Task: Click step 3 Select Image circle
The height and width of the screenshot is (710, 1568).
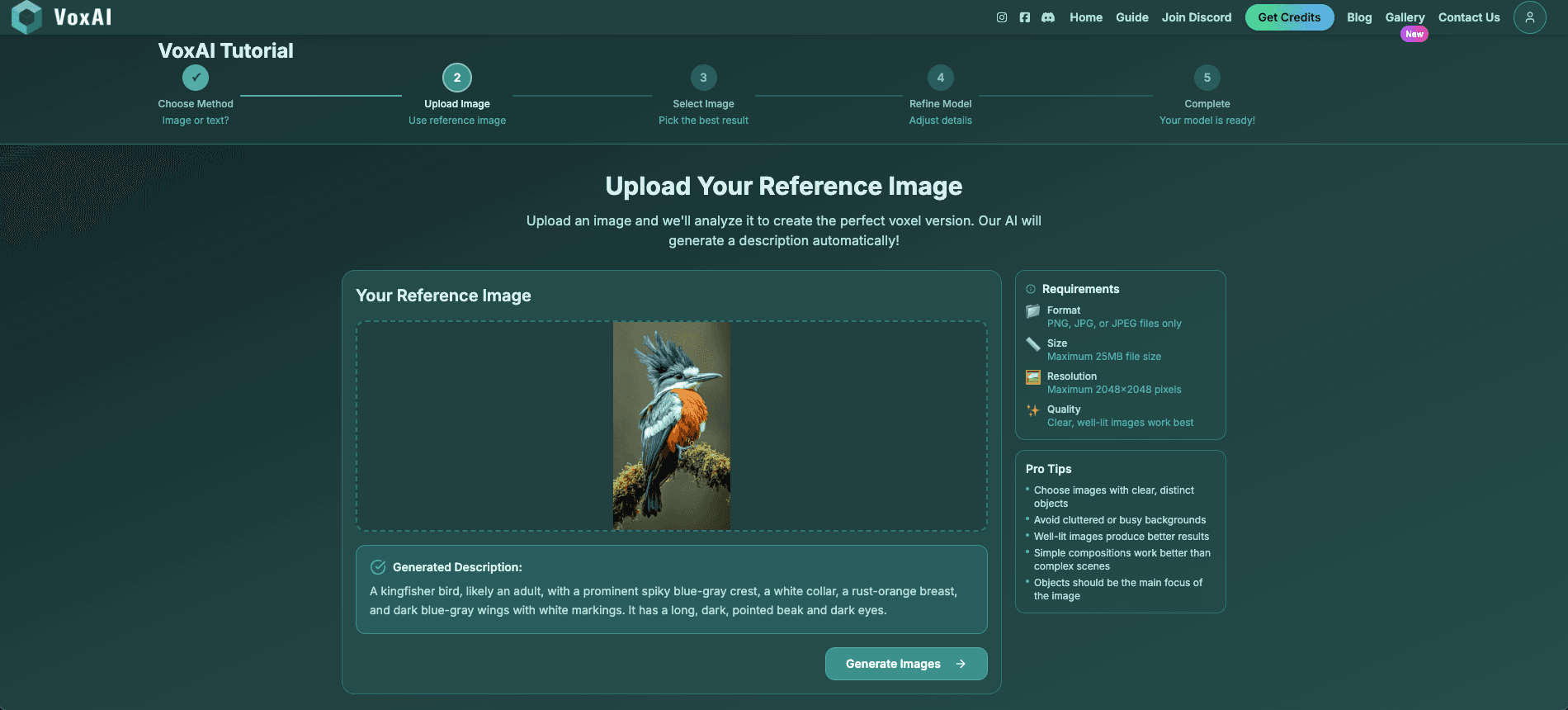Action: pyautogui.click(x=703, y=78)
